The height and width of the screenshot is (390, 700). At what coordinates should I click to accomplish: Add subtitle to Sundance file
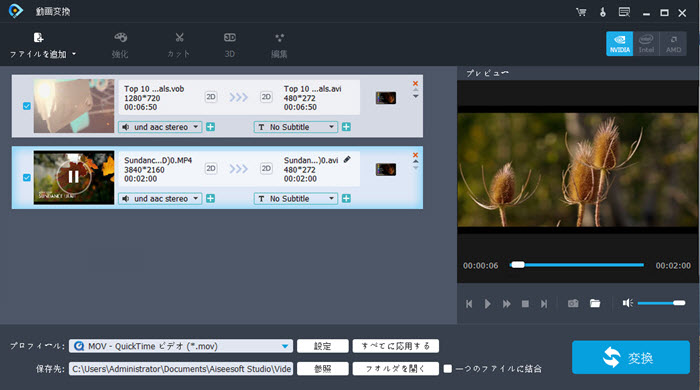coord(346,199)
